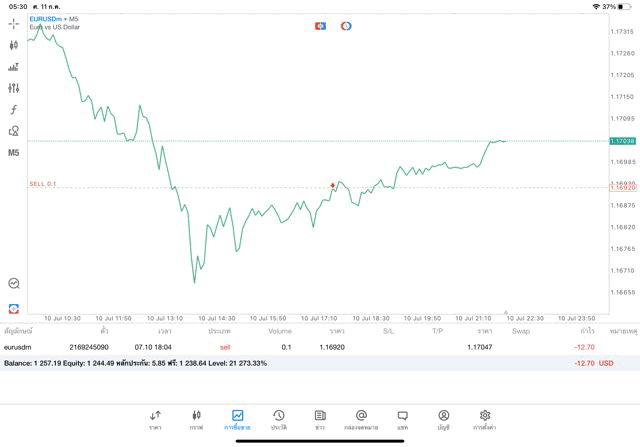Switch to the History (ประวัติ) tab
The height and width of the screenshot is (447, 640).
coord(279,419)
